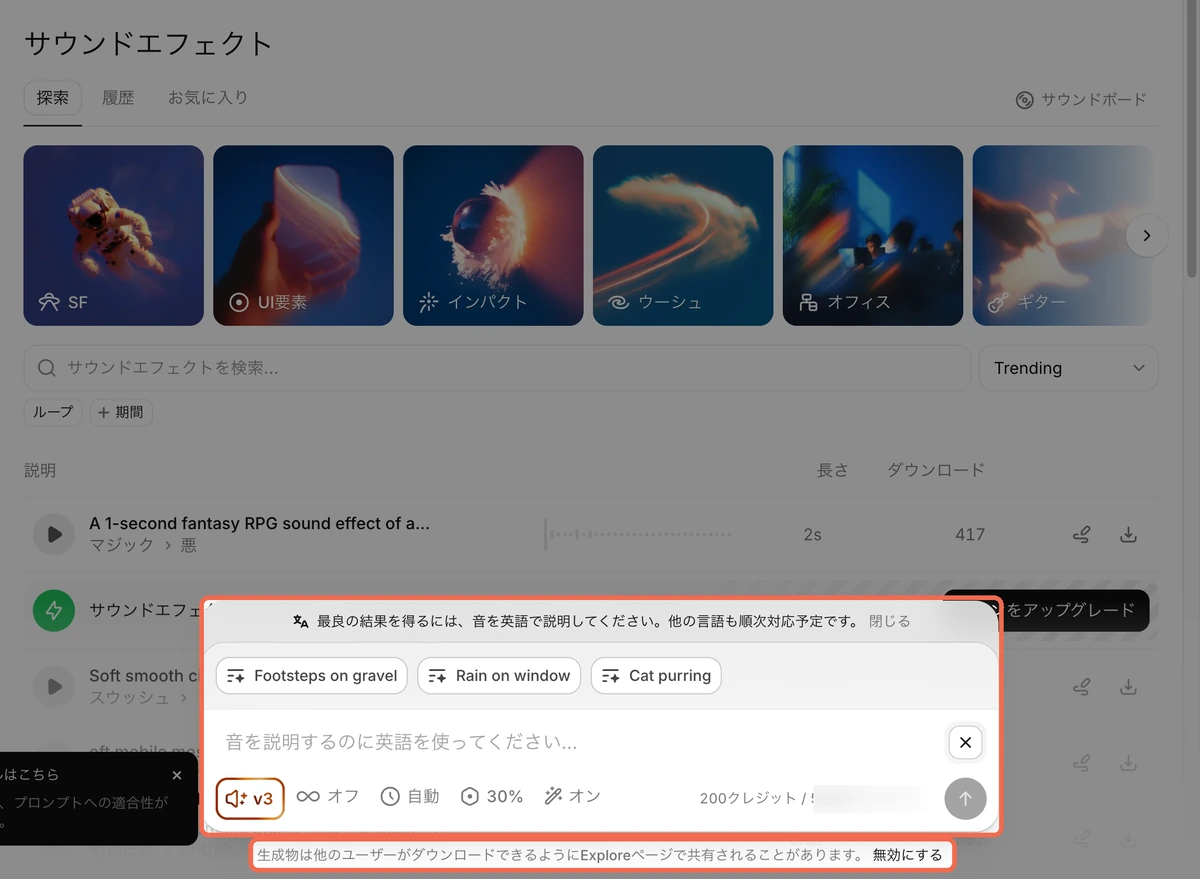Click the sound effect search field

497,368
